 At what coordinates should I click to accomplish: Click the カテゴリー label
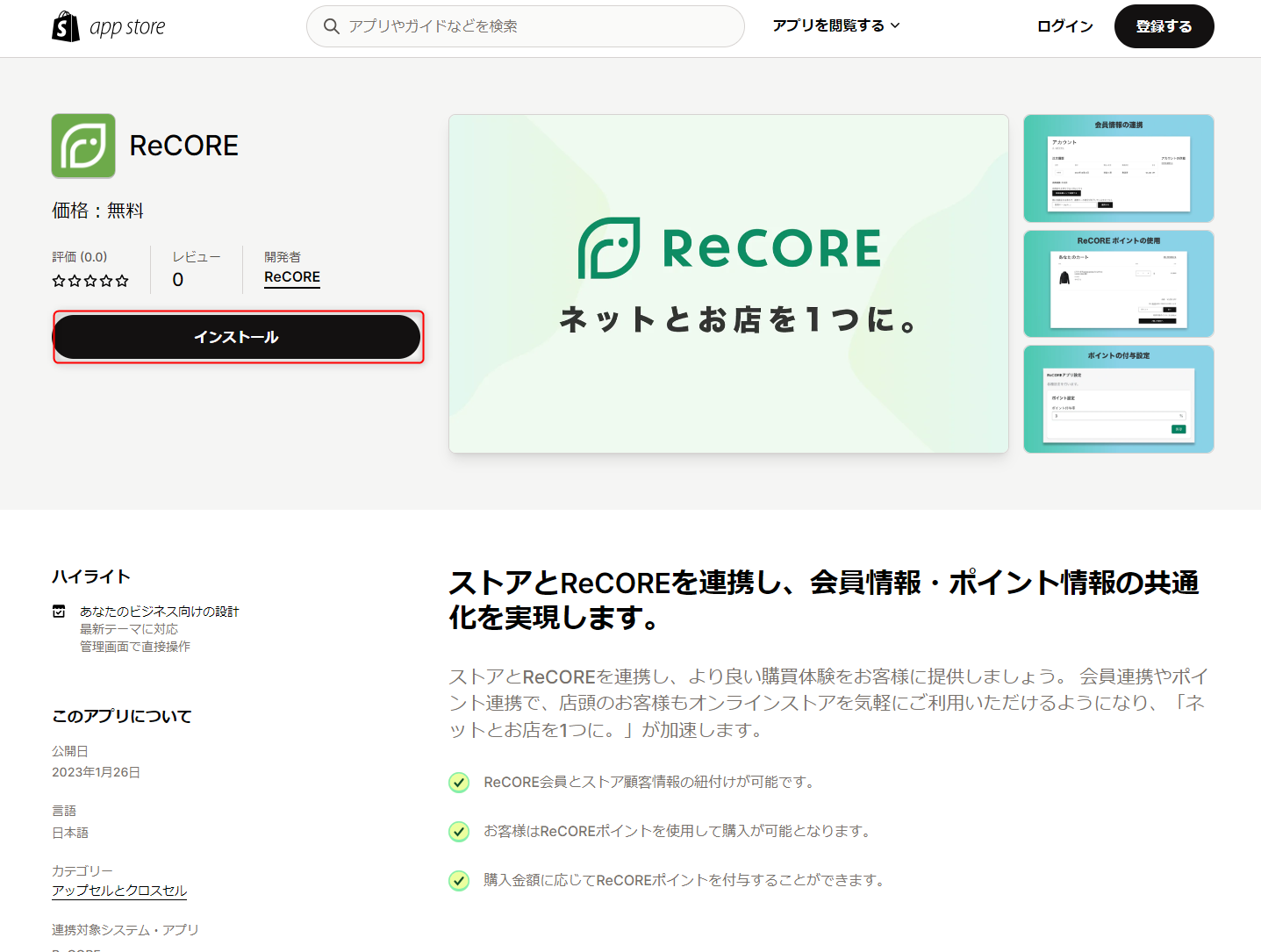tap(82, 870)
